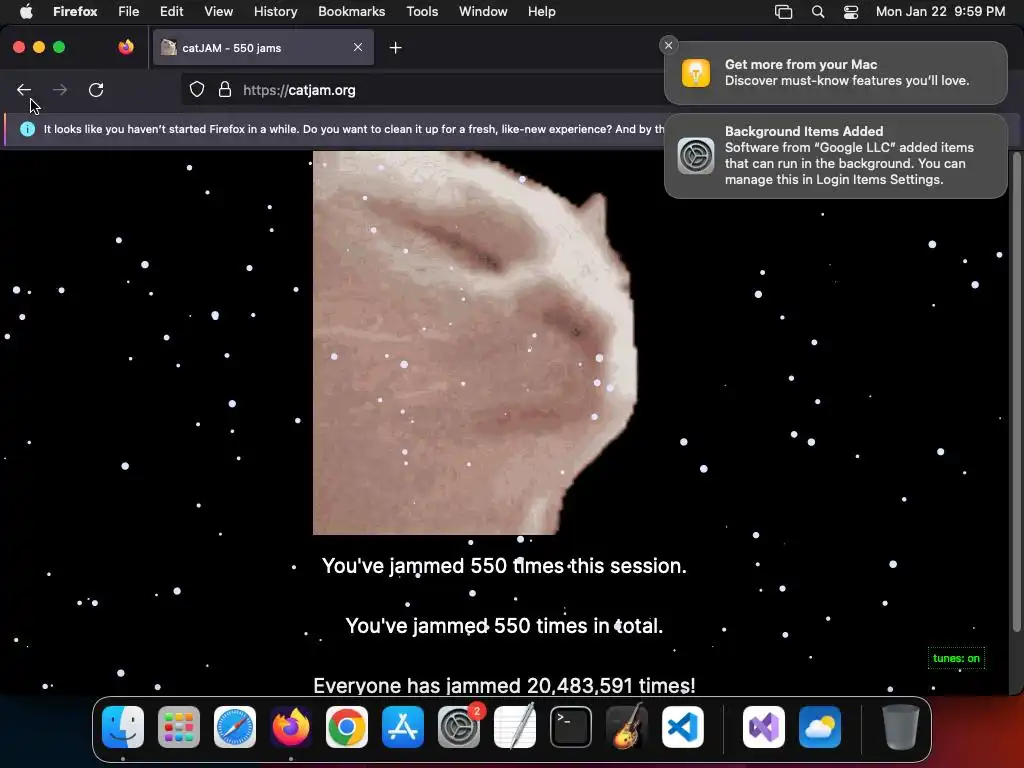The width and height of the screenshot is (1024, 768).
Task: Click the Everyone has jammed 20,483,591 times text
Action: 504,686
